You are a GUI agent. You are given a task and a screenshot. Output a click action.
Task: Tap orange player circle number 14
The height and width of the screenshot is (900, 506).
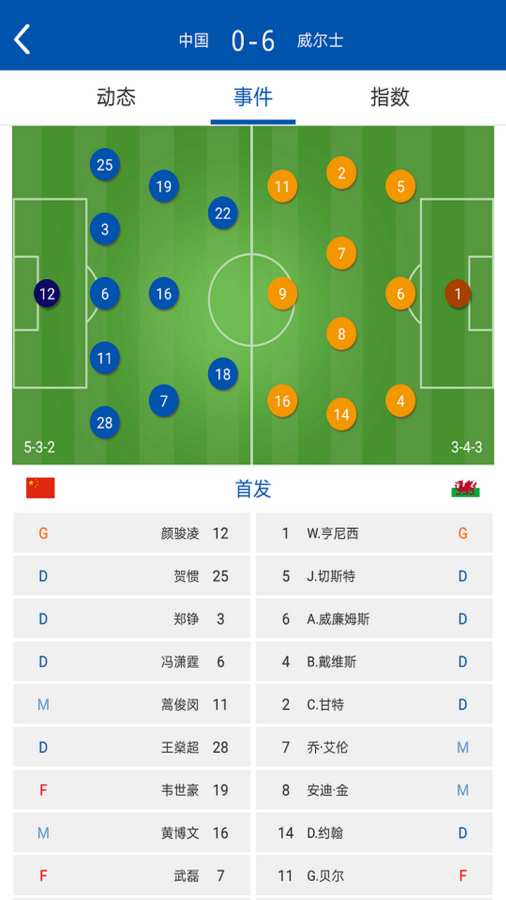coord(341,414)
